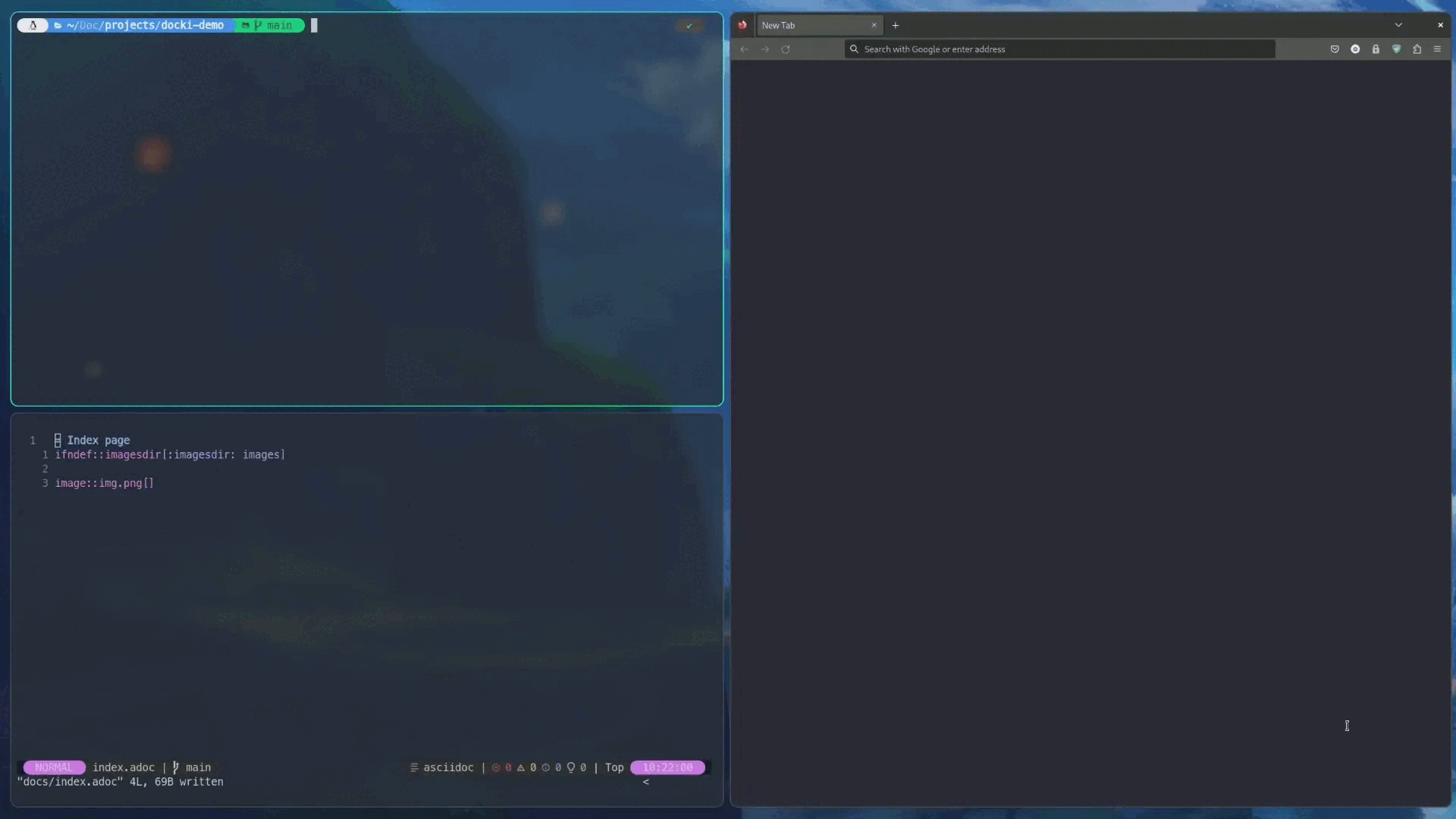Click the padlock permissions icon in the toolbar
Image resolution: width=1456 pixels, height=819 pixels.
click(x=1376, y=49)
